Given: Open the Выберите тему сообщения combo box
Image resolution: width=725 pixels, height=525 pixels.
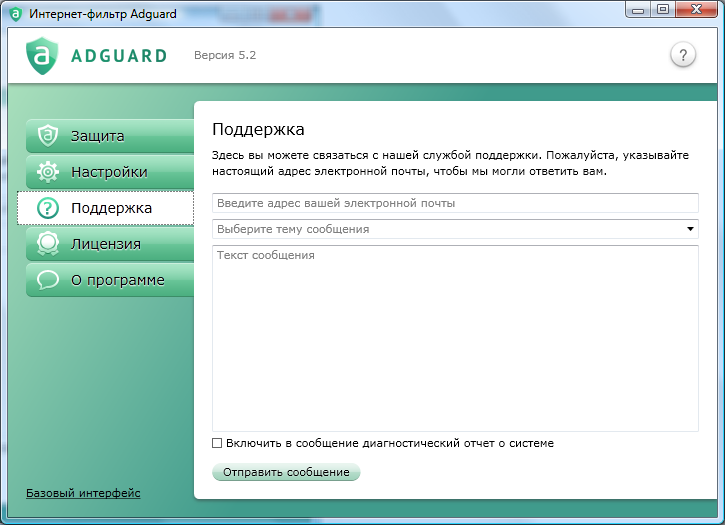Looking at the screenshot, I should [x=455, y=229].
